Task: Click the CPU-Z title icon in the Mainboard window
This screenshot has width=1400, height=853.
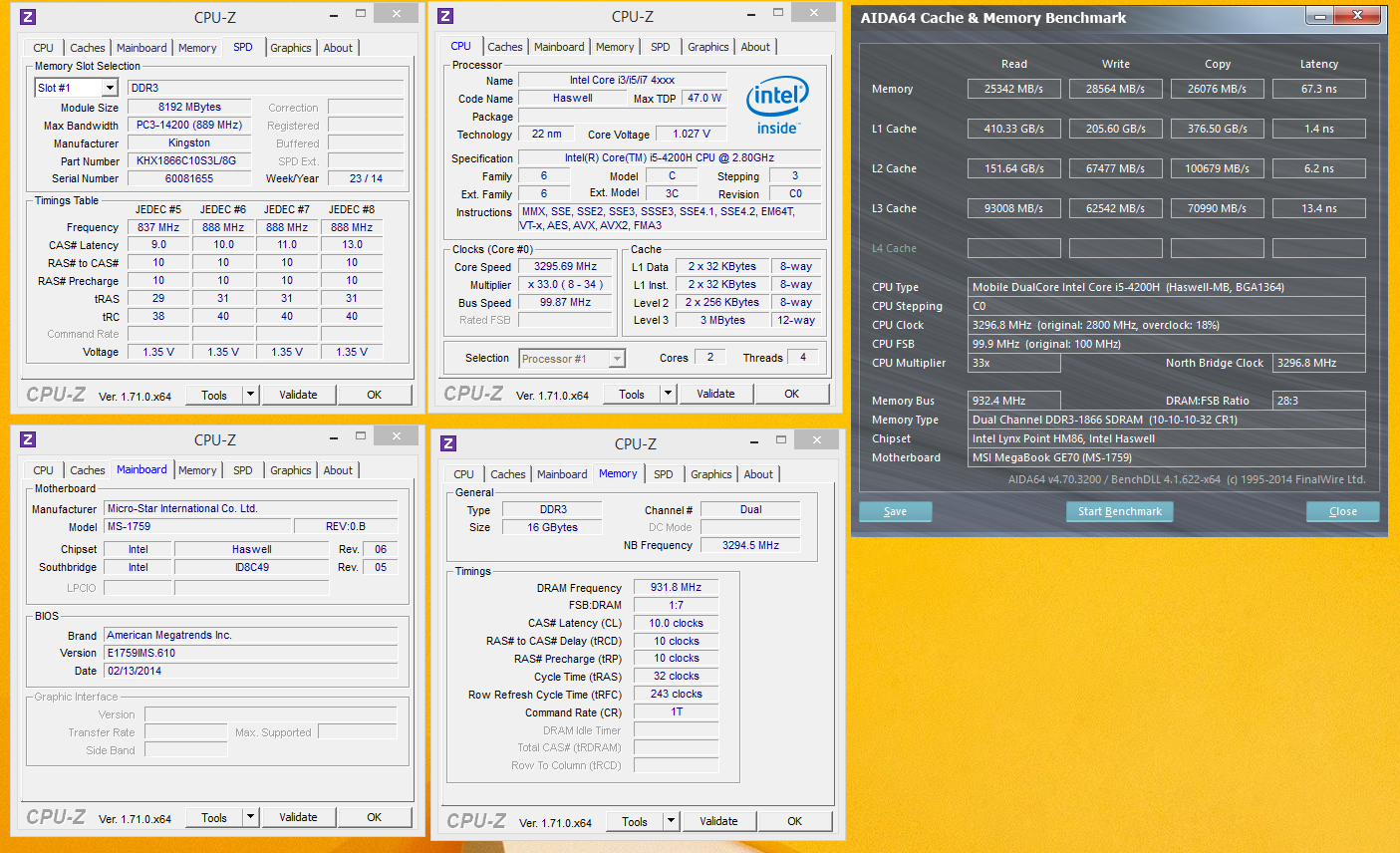Action: click(28, 439)
